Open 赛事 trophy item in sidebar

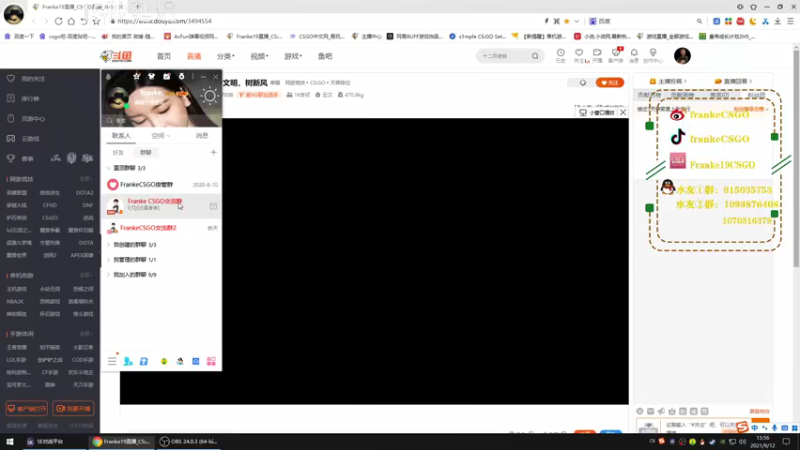[x=20, y=159]
